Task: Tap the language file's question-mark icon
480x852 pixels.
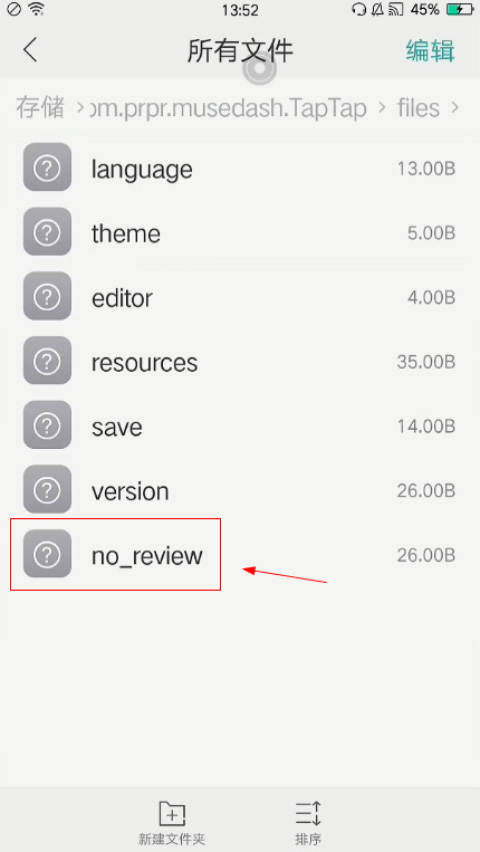Action: coord(47,167)
